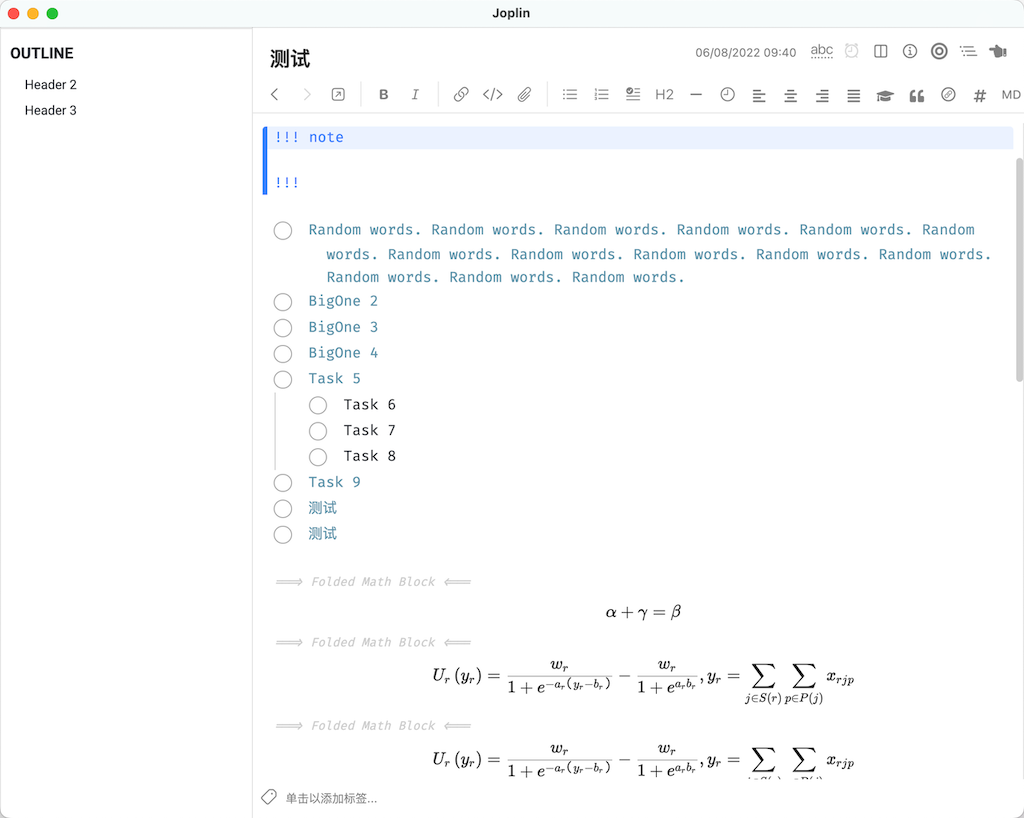Align text right
Image resolution: width=1024 pixels, height=818 pixels.
pyautogui.click(x=822, y=96)
